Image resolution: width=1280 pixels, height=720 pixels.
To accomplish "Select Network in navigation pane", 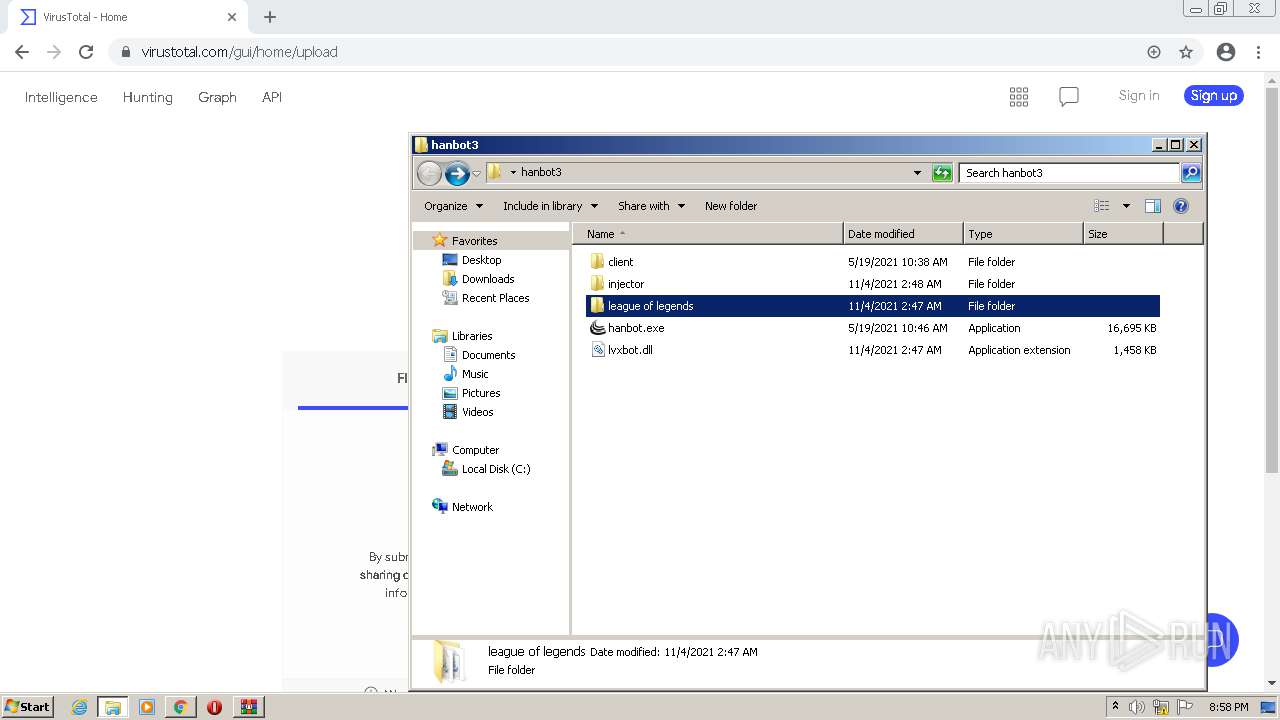I will (x=472, y=507).
